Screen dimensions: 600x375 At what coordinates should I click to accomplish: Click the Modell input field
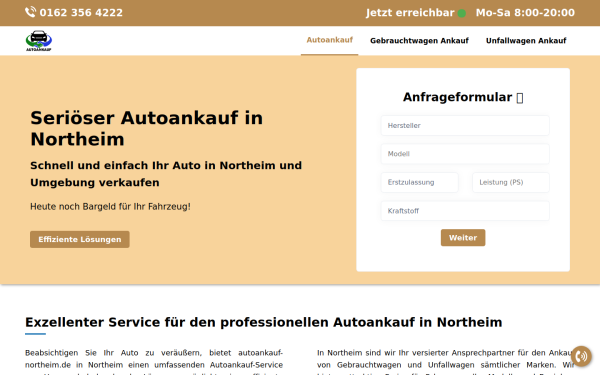465,154
